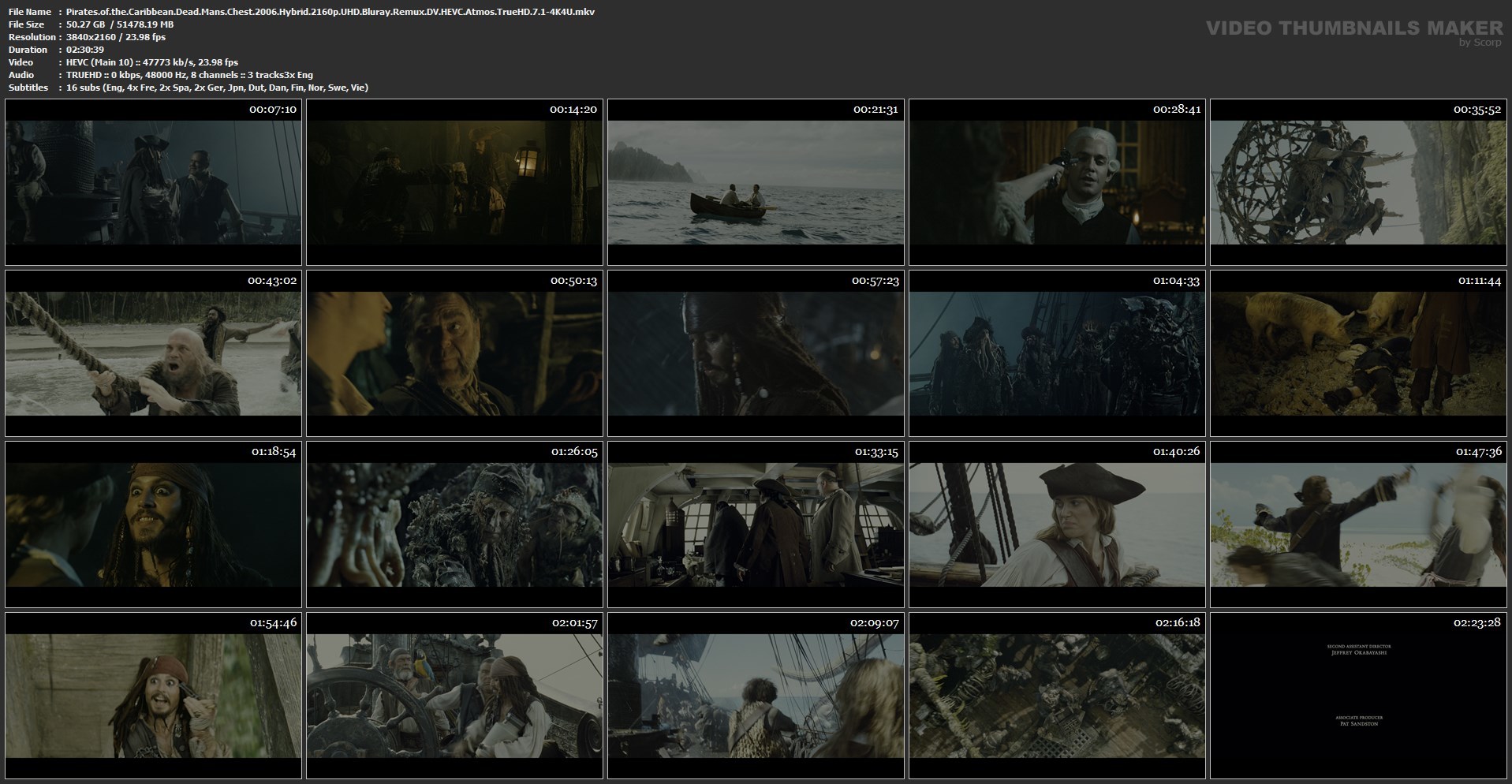1512x784 pixels.
Task: Select the thumbnail stamped 00:28:41
Action: coord(1057,182)
